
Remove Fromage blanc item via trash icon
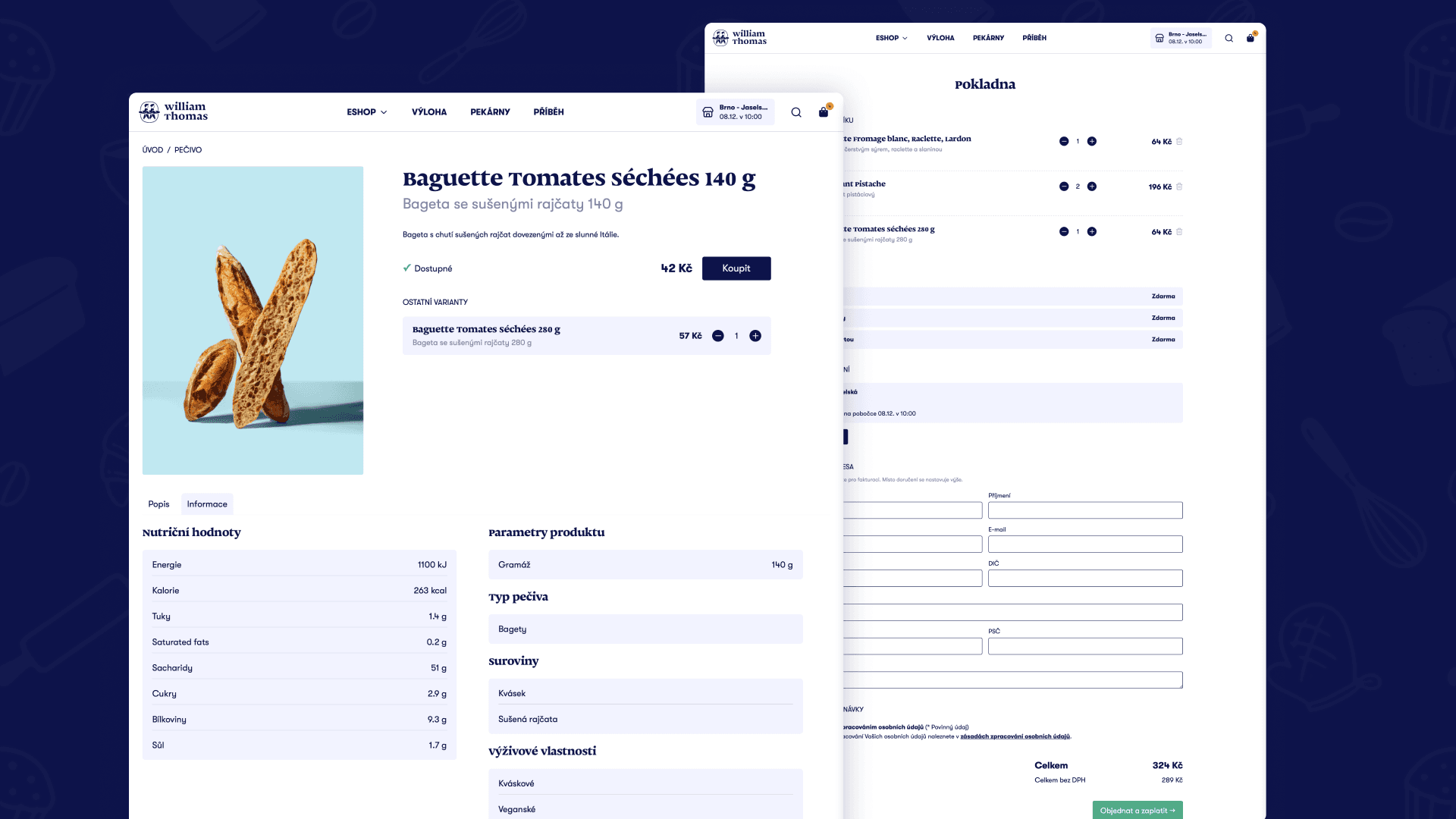coord(1179,142)
